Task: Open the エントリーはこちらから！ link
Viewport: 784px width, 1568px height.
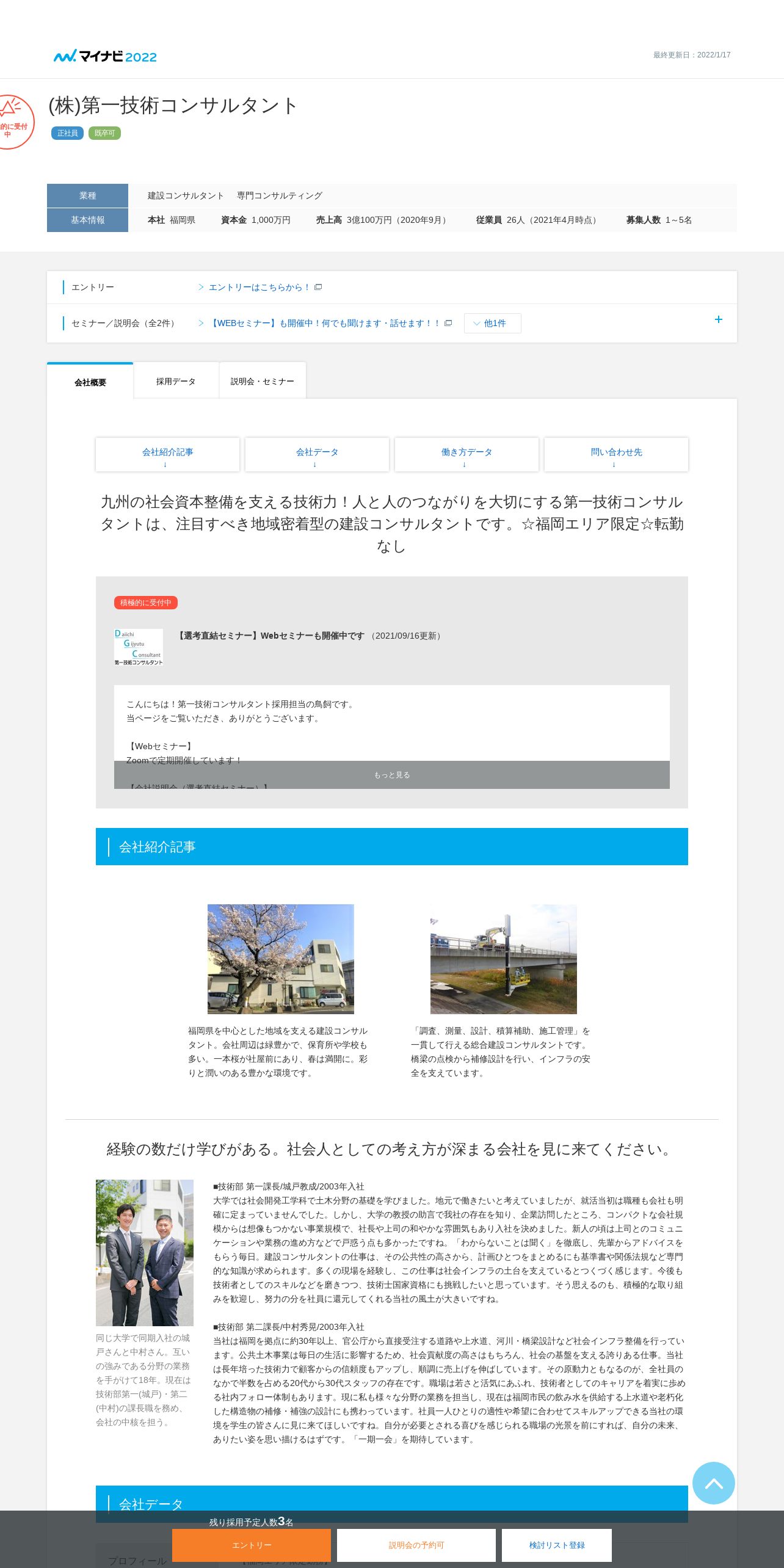Action: [259, 287]
